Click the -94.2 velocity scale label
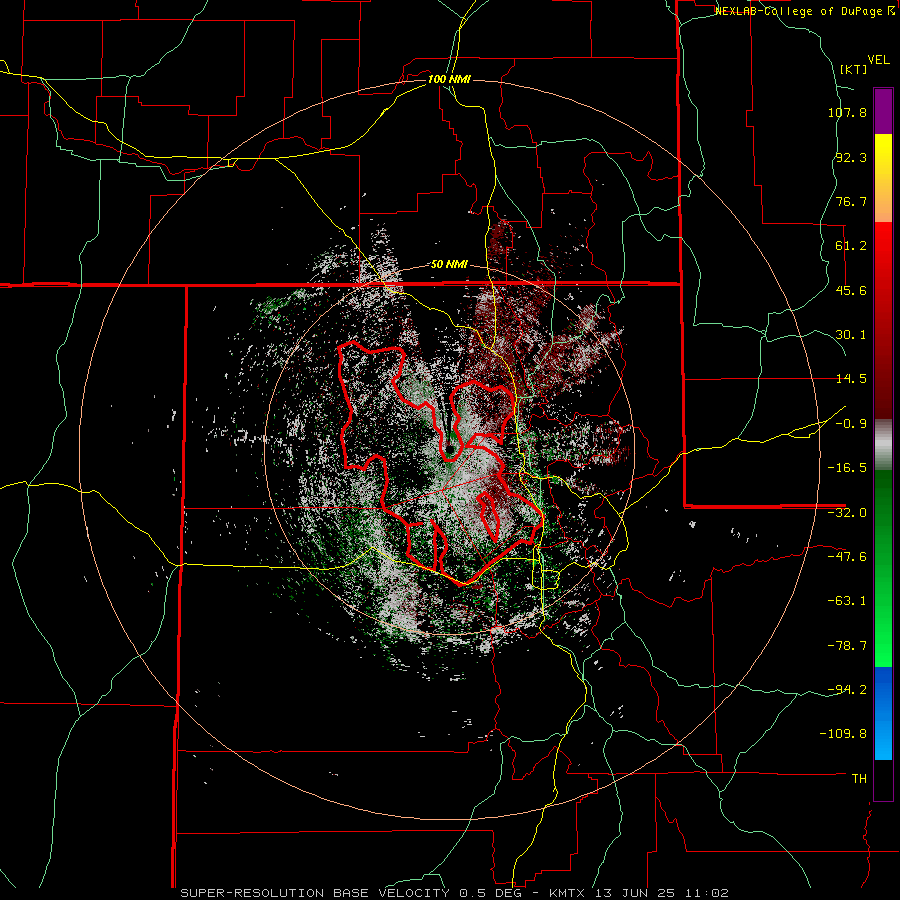900x900 pixels. [x=847, y=689]
